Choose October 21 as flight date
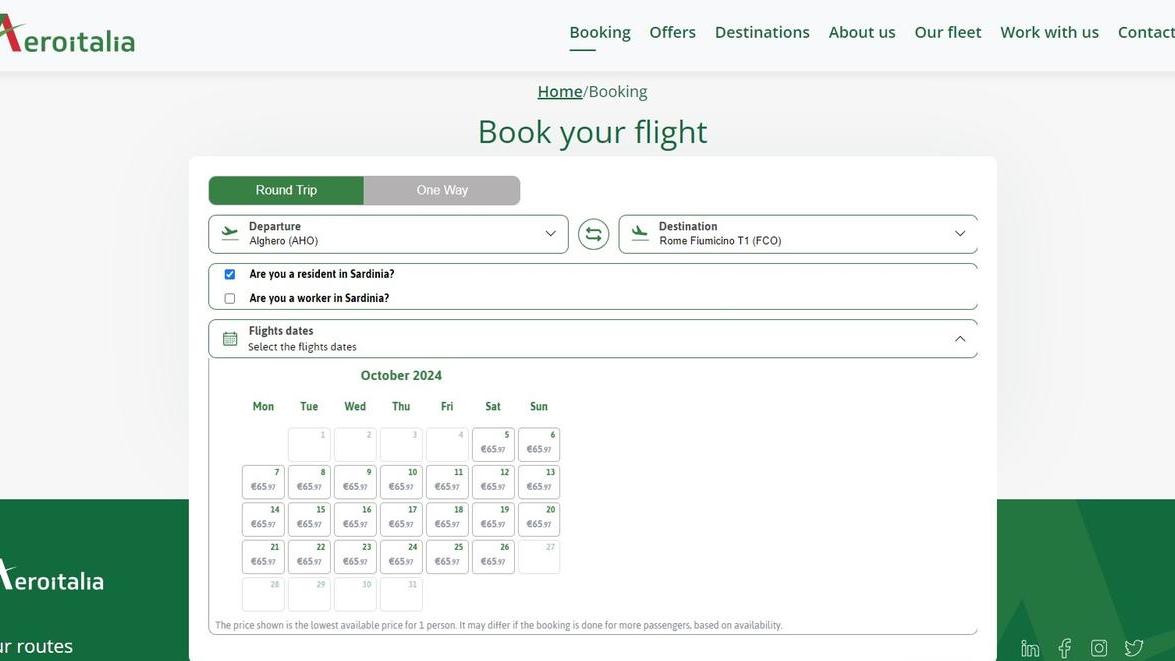 click(x=263, y=557)
